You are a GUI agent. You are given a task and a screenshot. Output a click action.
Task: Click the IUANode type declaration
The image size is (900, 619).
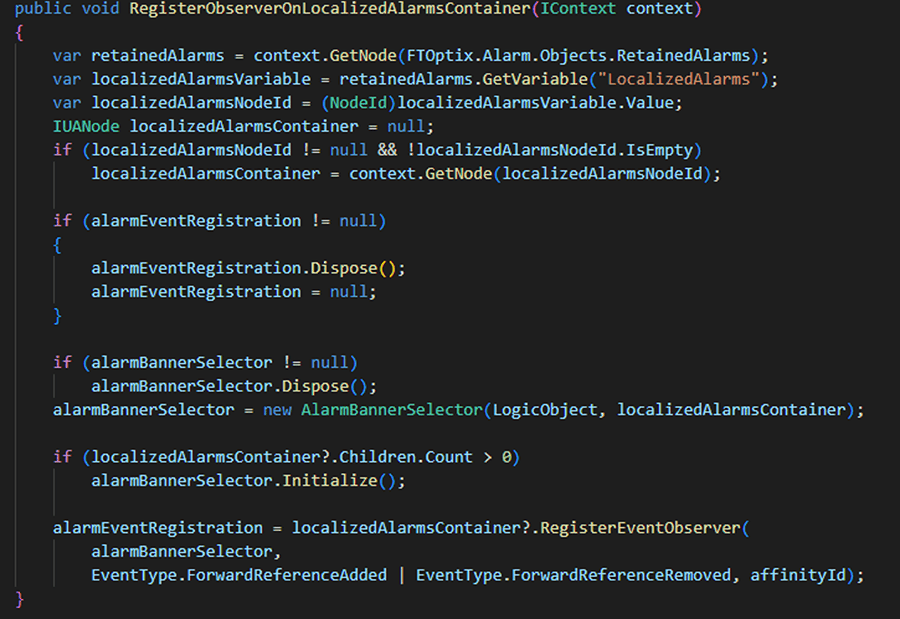(x=86, y=126)
